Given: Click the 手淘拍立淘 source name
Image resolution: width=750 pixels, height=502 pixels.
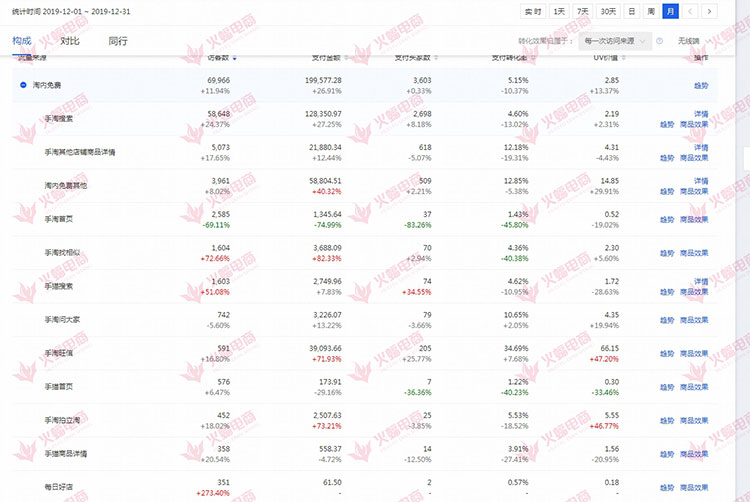Looking at the screenshot, I should pos(62,420).
